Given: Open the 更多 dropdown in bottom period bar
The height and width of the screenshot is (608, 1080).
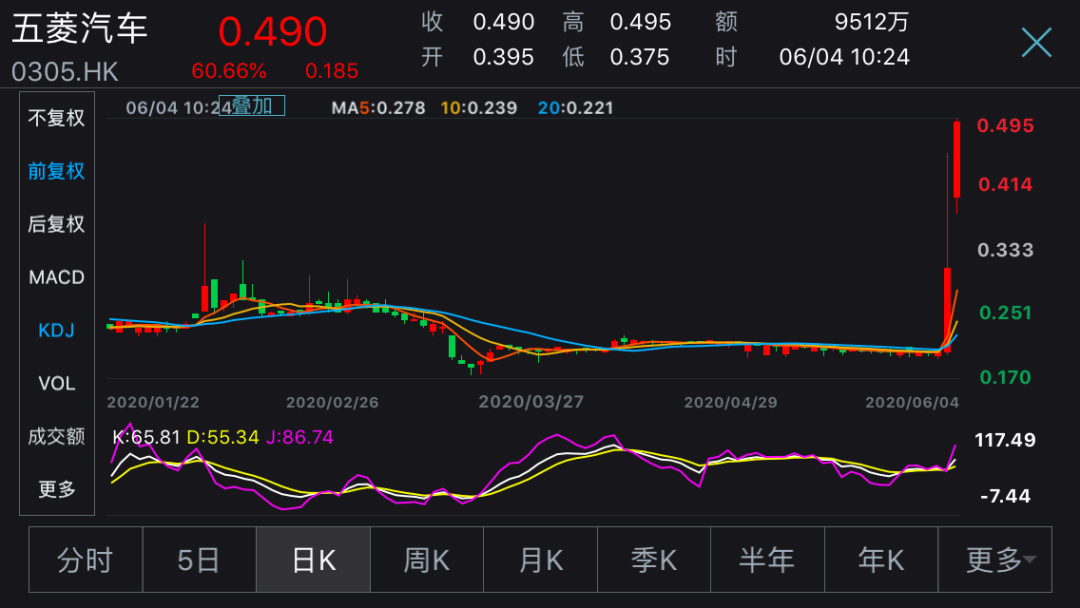Looking at the screenshot, I should pos(995,560).
